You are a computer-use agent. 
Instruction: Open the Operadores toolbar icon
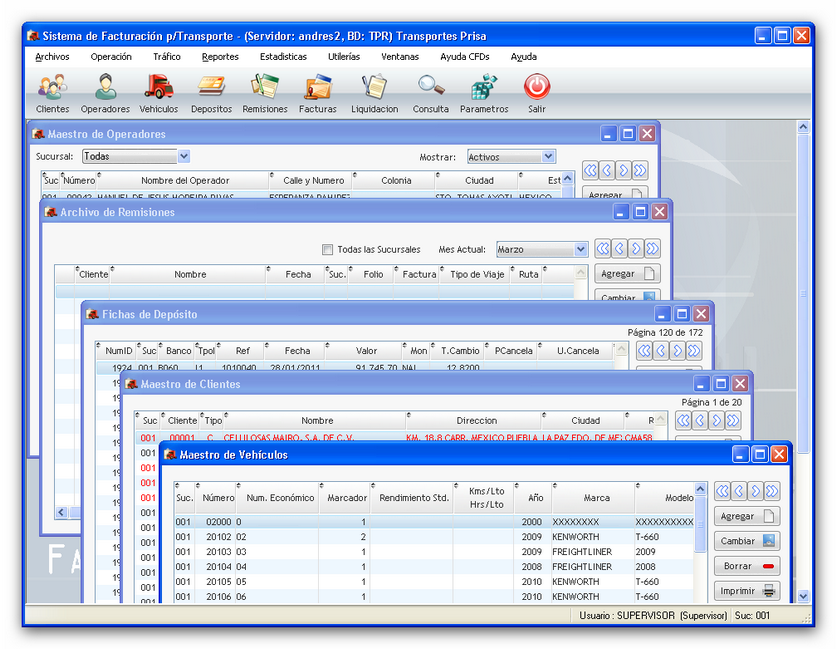pyautogui.click(x=105, y=94)
